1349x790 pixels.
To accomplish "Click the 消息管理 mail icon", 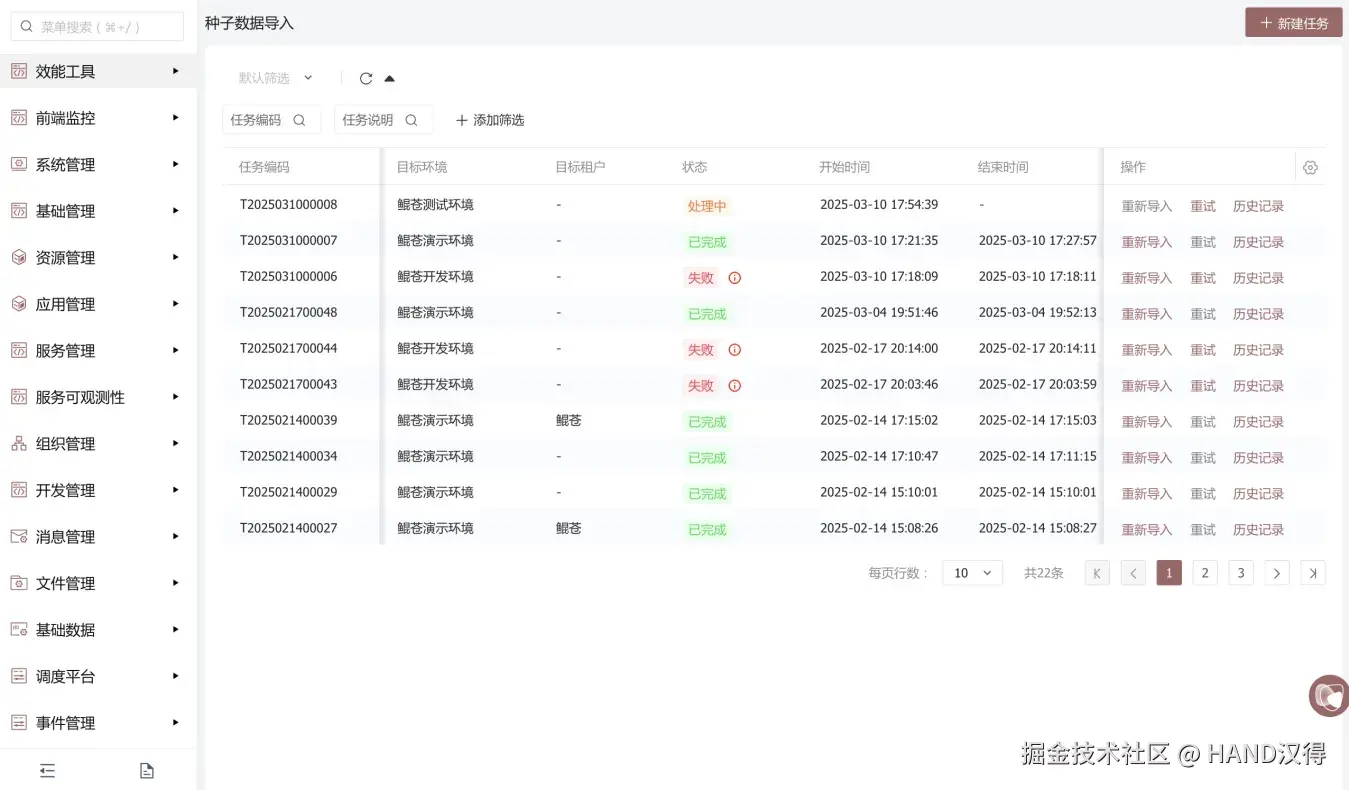I will click(18, 536).
